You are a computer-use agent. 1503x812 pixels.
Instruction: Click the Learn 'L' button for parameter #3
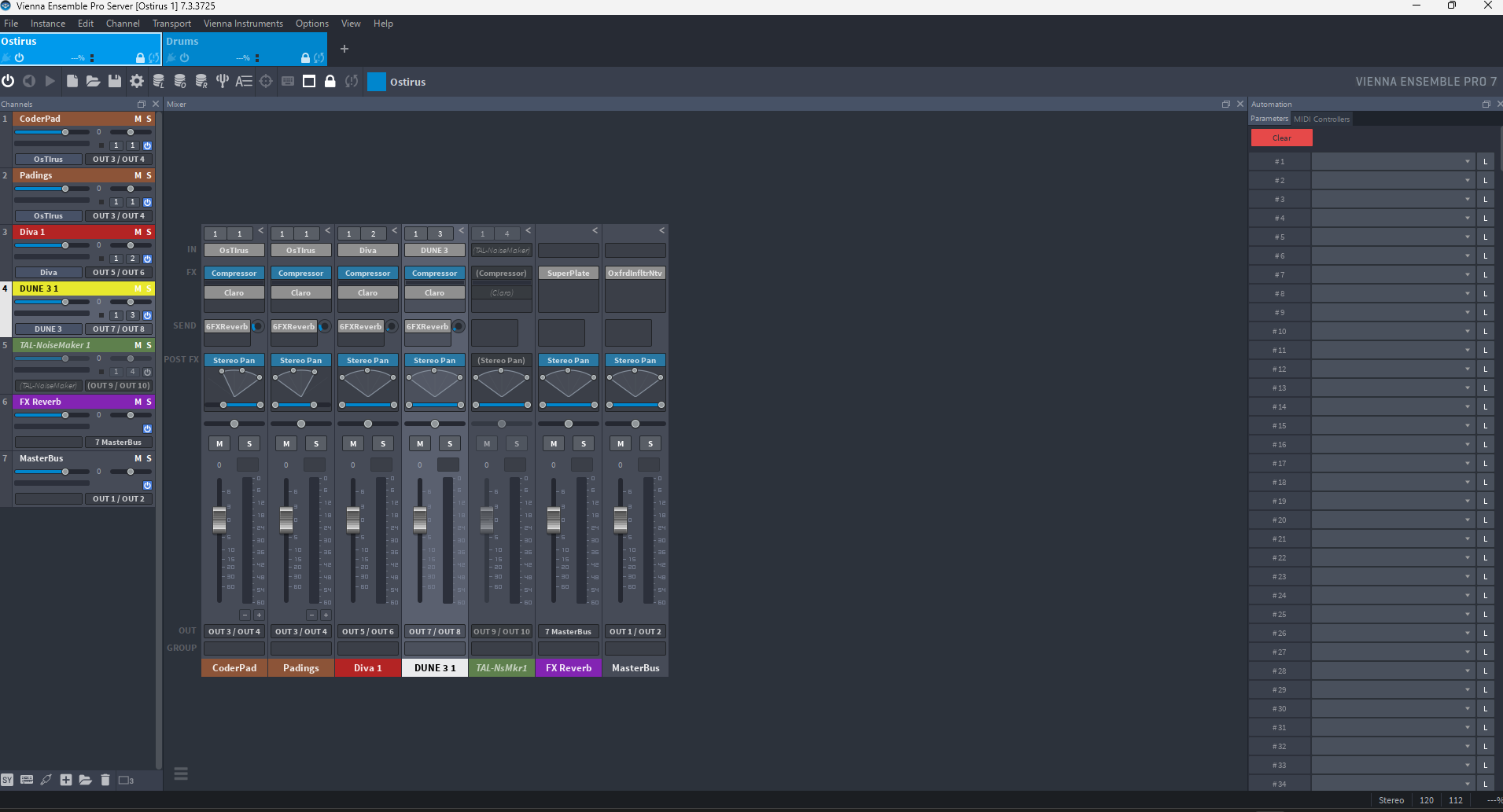coord(1486,199)
